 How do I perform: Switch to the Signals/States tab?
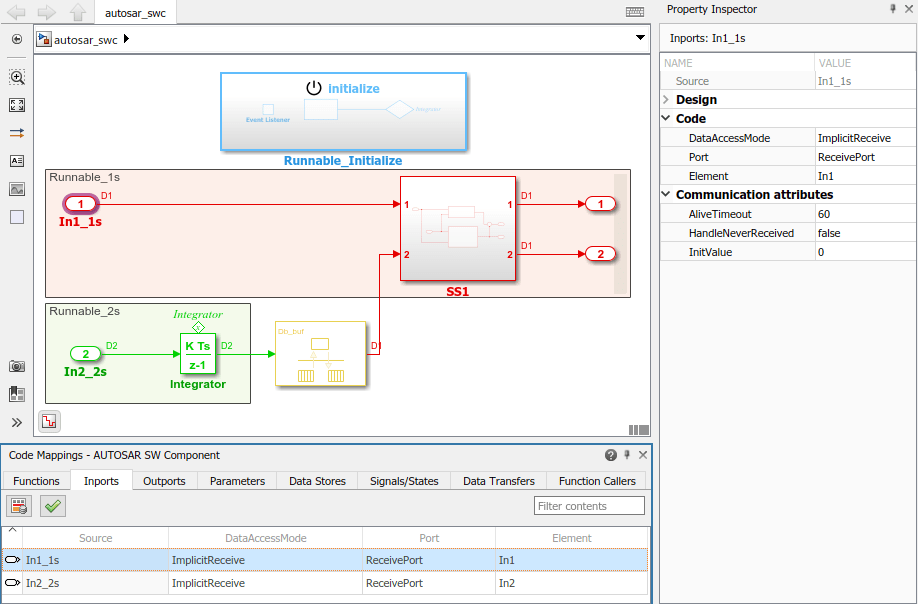click(x=404, y=481)
